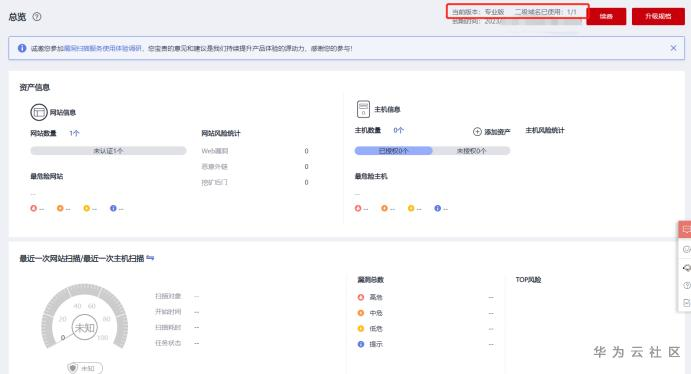Click the question mark icon on right sidebar
The image size is (691, 374).
point(686,285)
